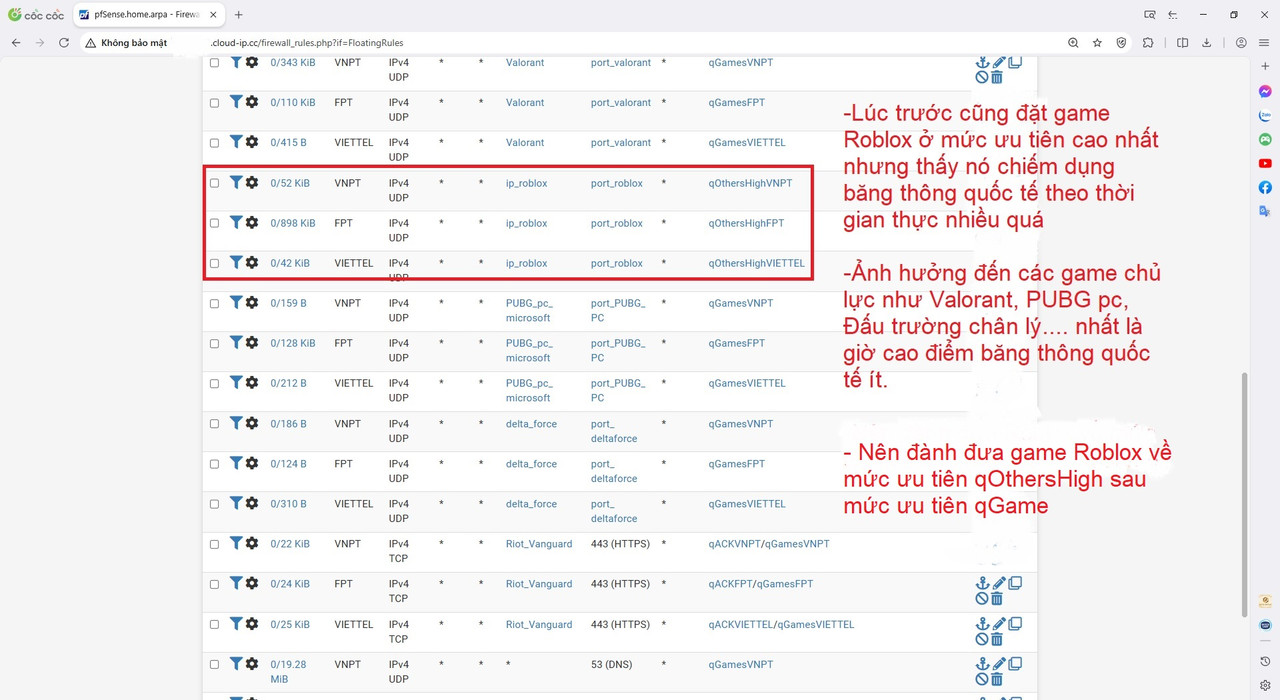Open a new browser tab
1280x700 pixels.
coord(239,15)
